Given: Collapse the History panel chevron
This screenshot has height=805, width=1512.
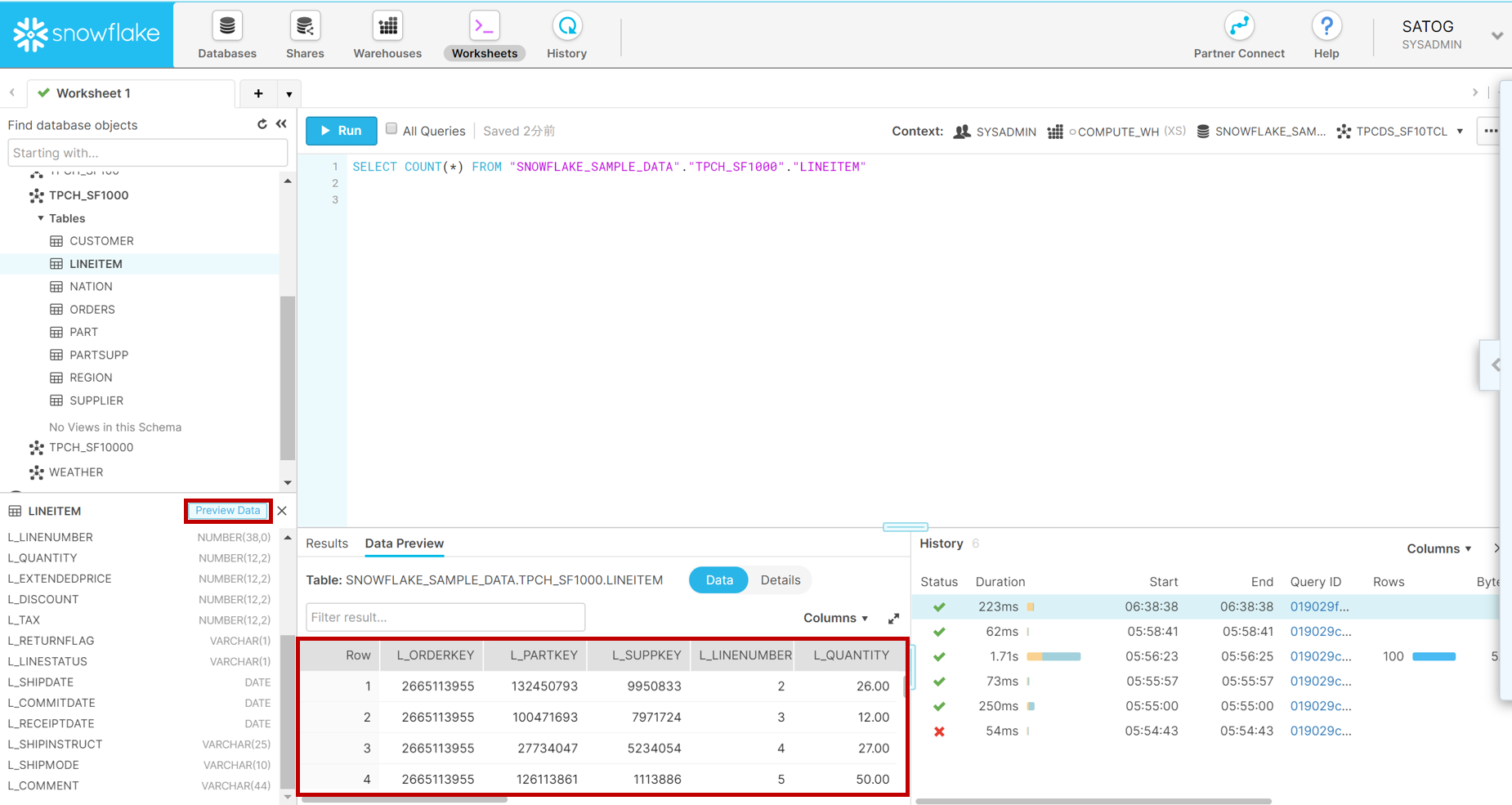Looking at the screenshot, I should click(x=1496, y=548).
